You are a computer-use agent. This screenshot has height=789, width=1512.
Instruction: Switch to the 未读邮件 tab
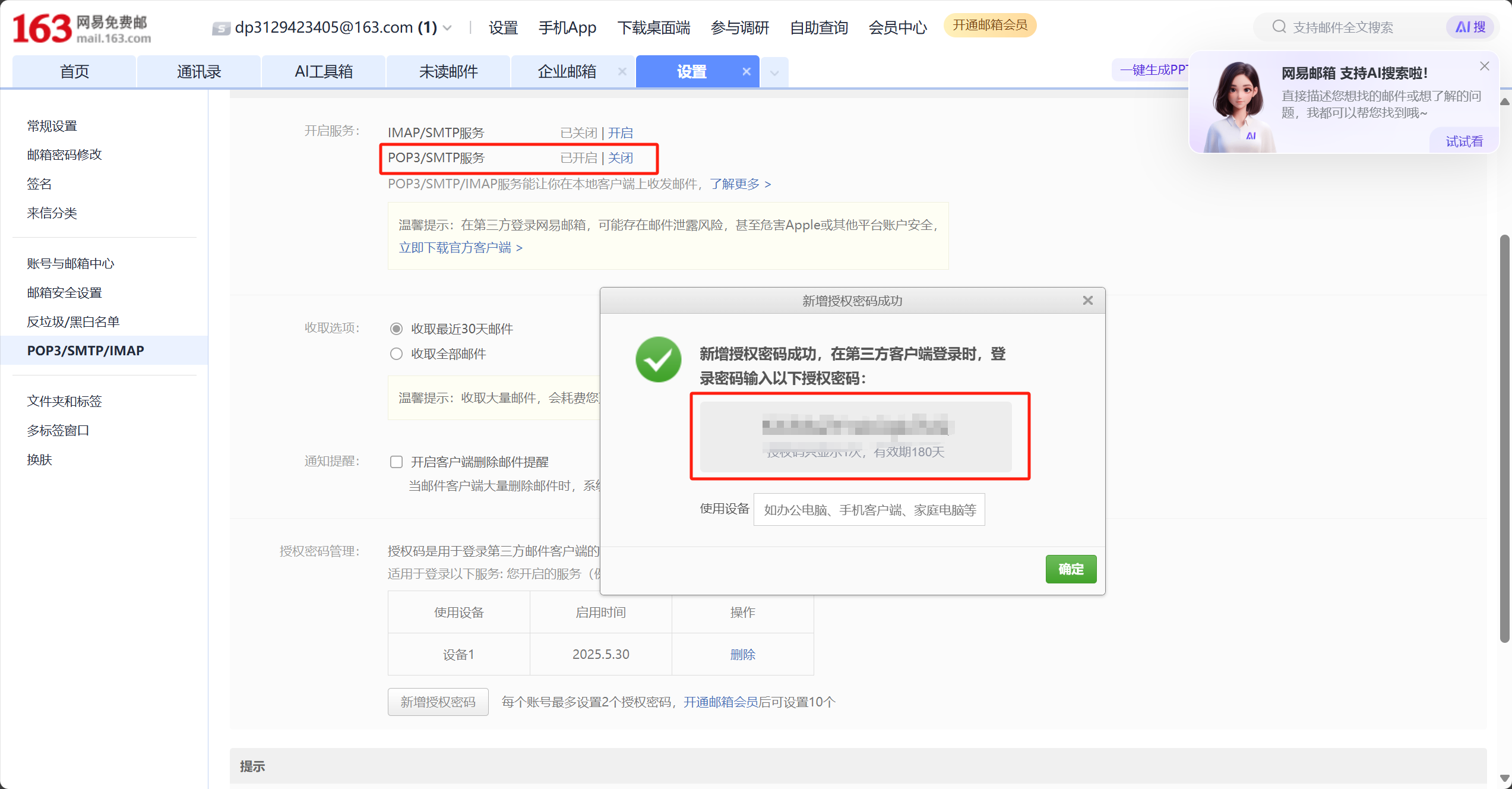tap(448, 72)
